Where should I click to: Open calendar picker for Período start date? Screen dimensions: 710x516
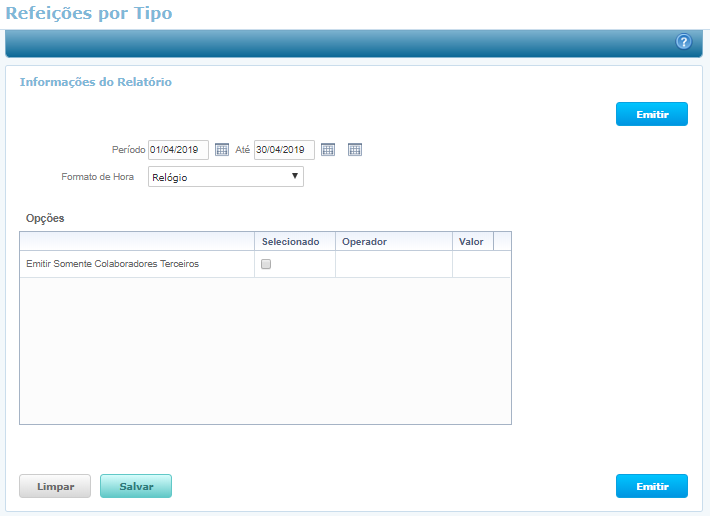pyautogui.click(x=222, y=150)
